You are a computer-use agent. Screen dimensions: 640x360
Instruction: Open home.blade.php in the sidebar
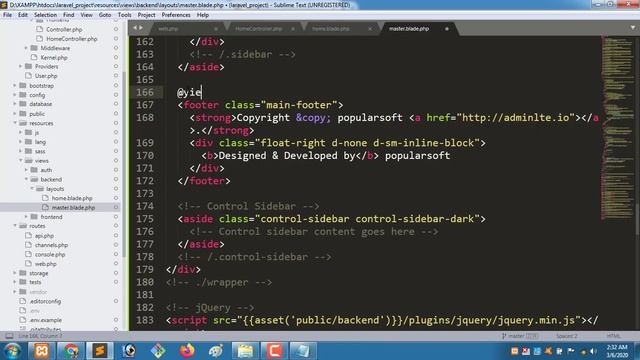72,198
